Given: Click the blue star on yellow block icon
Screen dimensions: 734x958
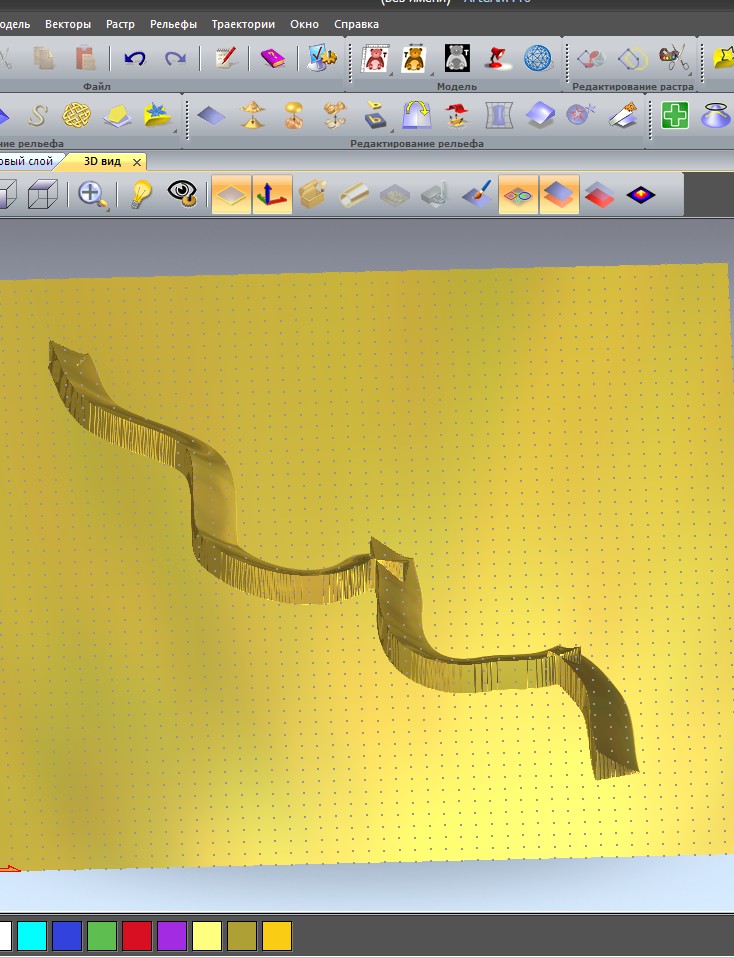Looking at the screenshot, I should coord(158,115).
